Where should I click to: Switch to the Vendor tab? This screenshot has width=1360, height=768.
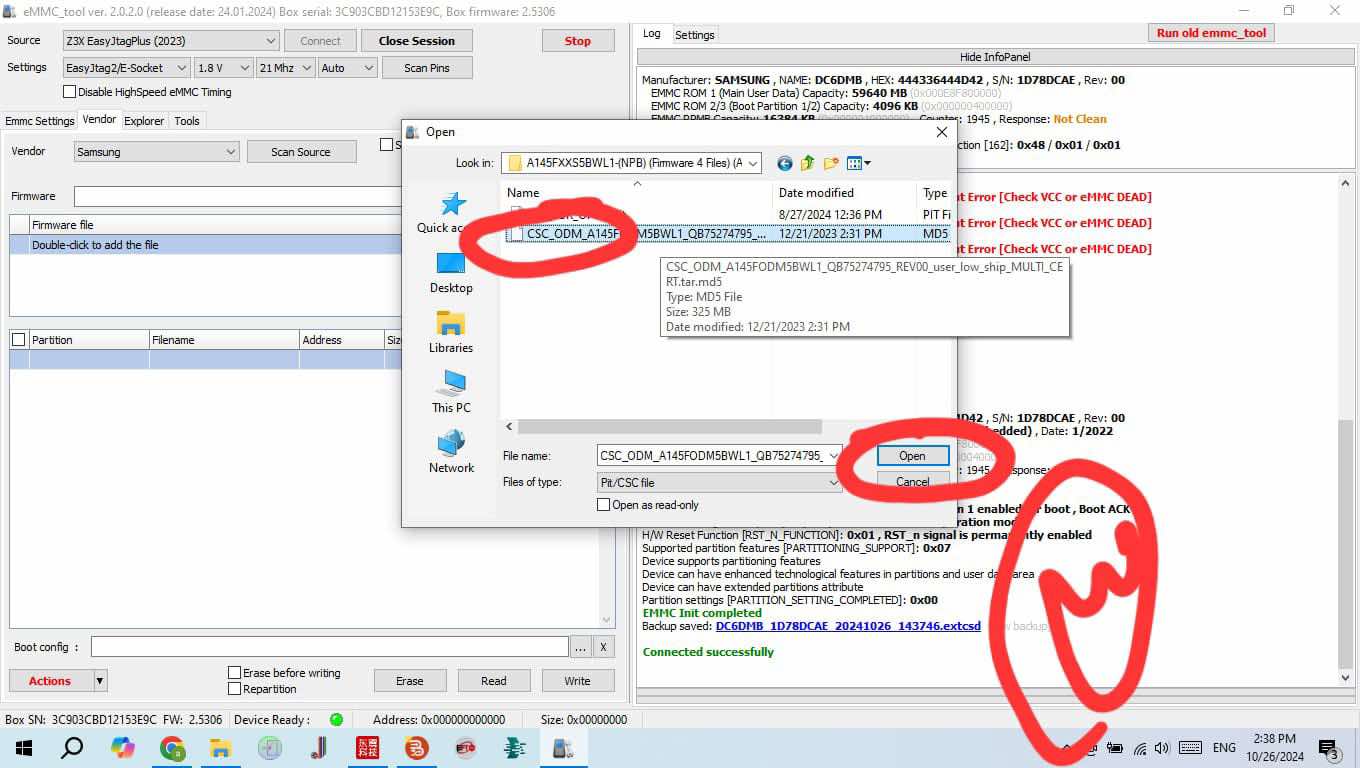[x=99, y=120]
